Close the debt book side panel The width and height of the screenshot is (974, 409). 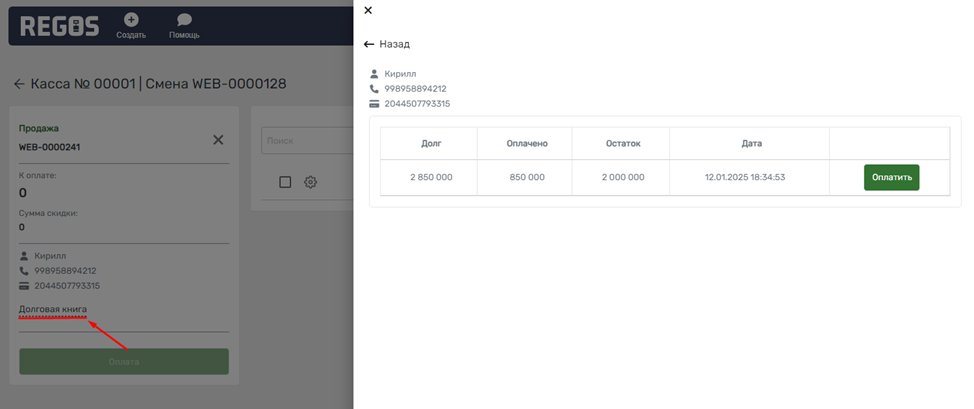(x=368, y=10)
